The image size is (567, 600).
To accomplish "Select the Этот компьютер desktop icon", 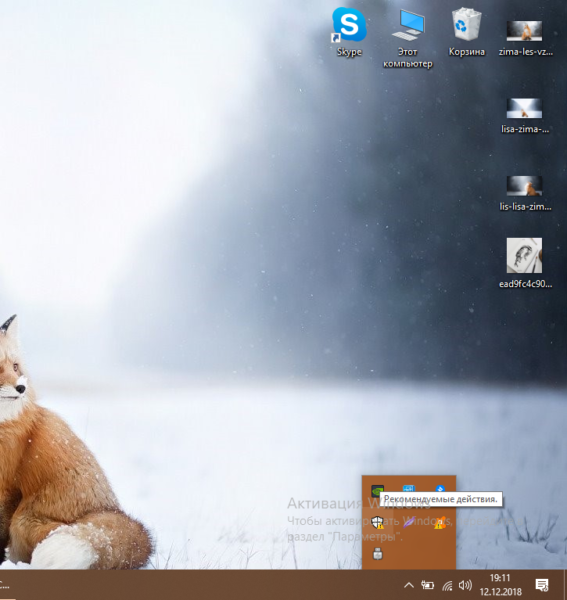I will [x=408, y=38].
